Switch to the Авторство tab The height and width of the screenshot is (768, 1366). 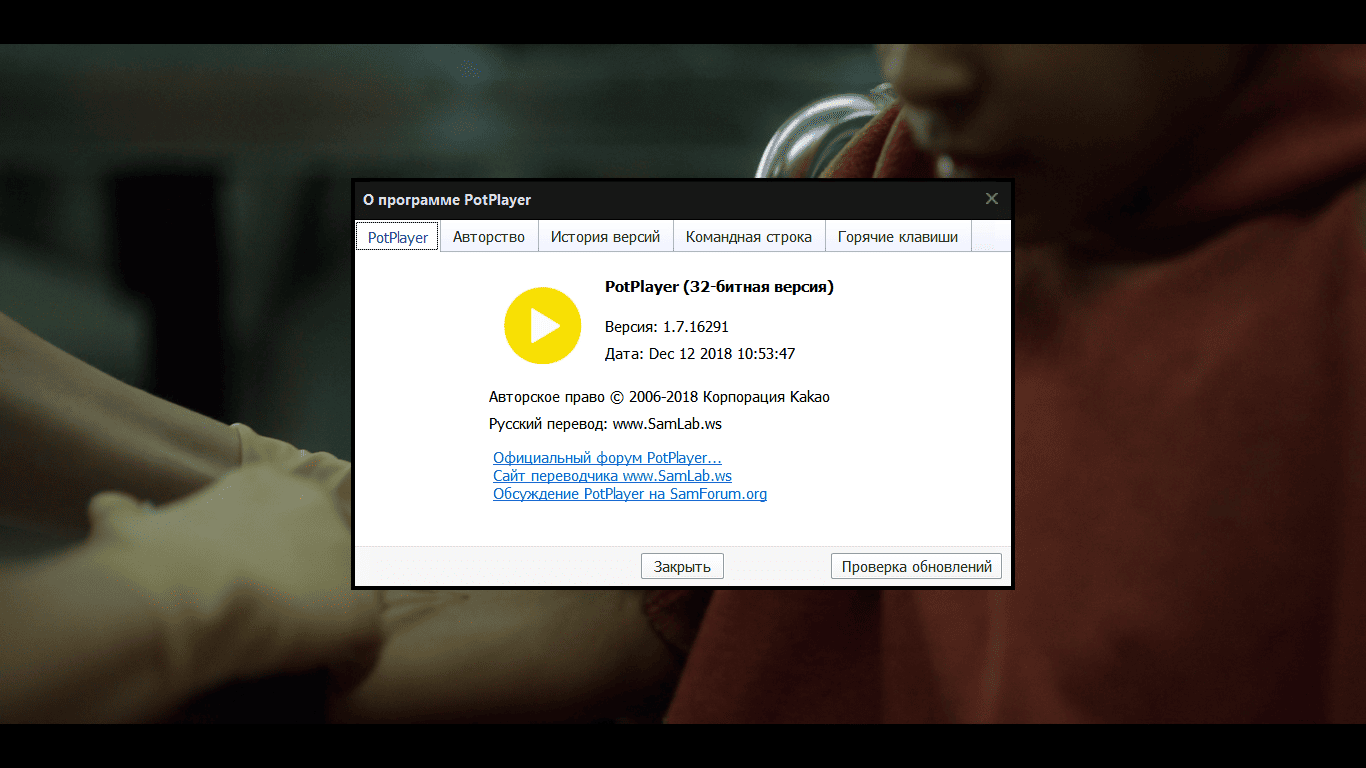coord(489,237)
